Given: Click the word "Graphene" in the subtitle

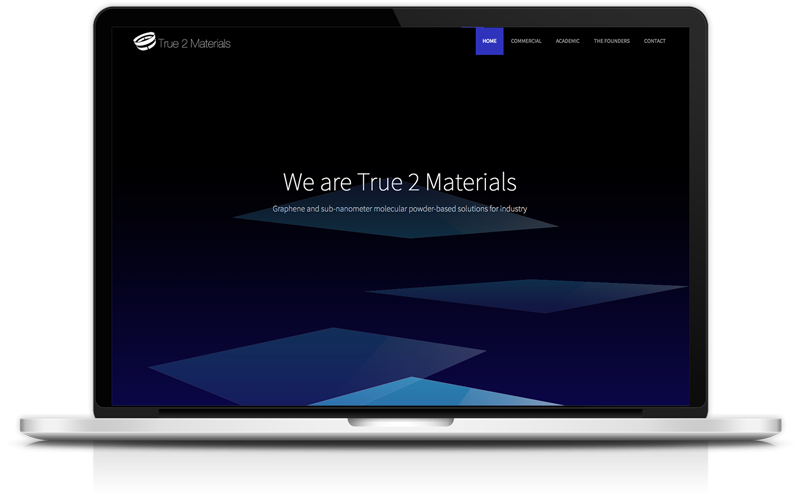Looking at the screenshot, I should point(289,209).
